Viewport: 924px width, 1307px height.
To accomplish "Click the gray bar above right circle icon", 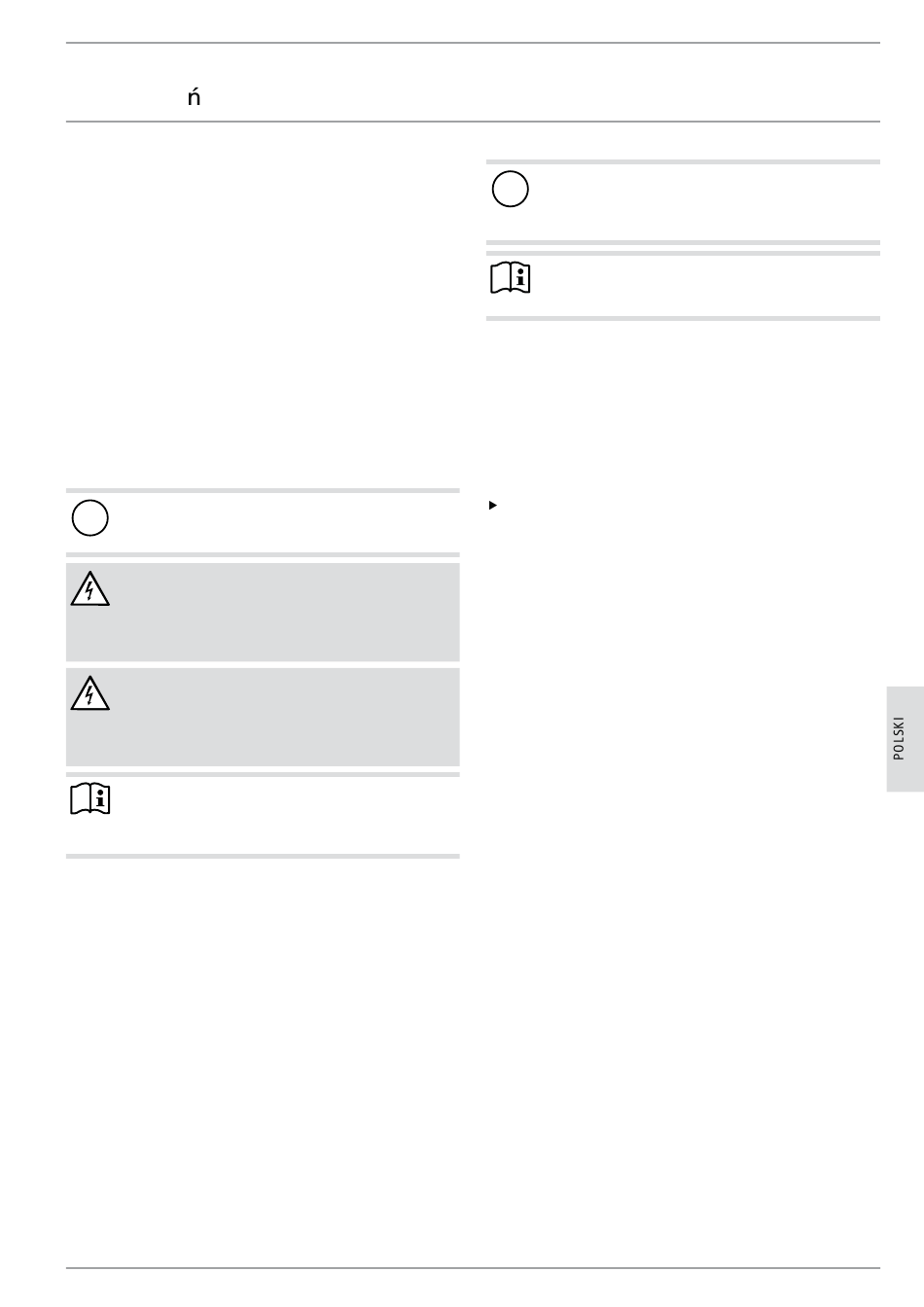I will (x=683, y=162).
